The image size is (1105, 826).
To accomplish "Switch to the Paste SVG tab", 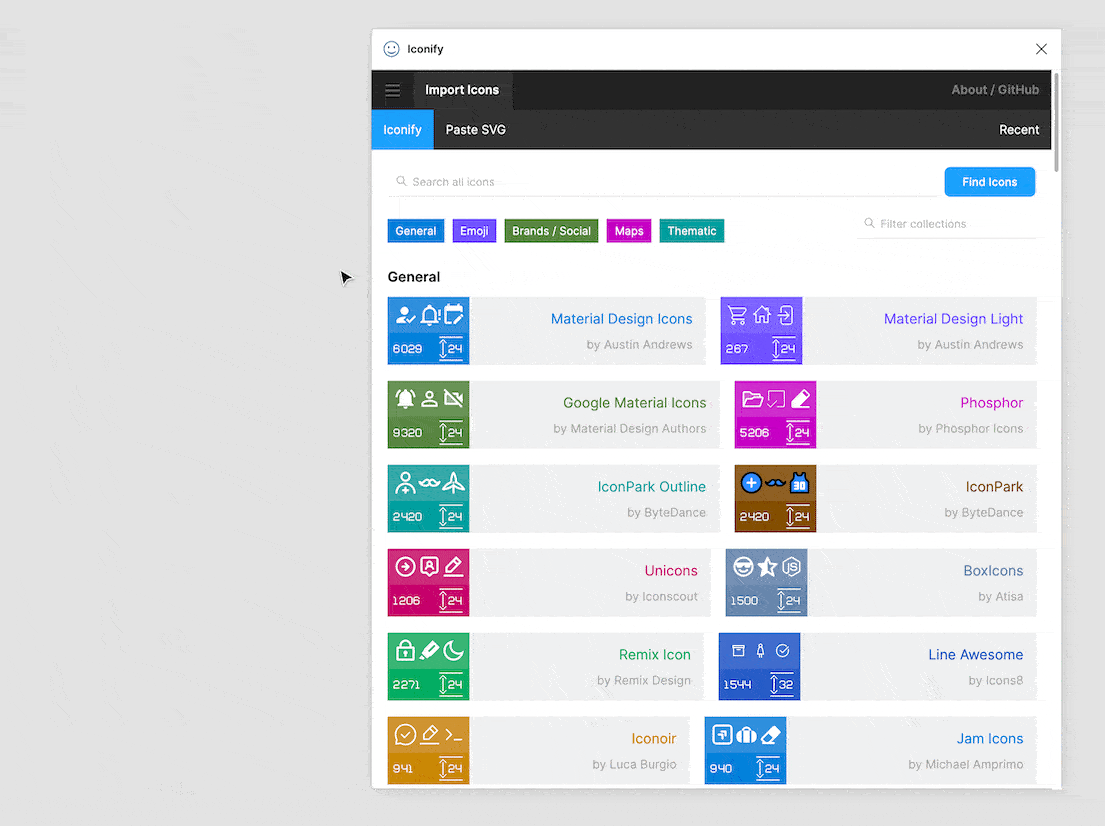I will click(475, 129).
